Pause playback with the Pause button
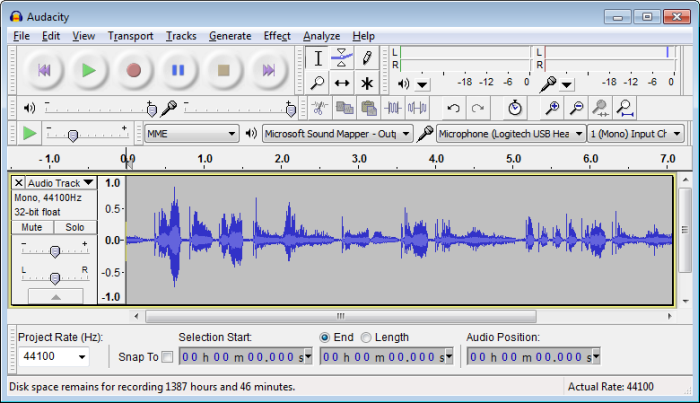 pyautogui.click(x=178, y=70)
